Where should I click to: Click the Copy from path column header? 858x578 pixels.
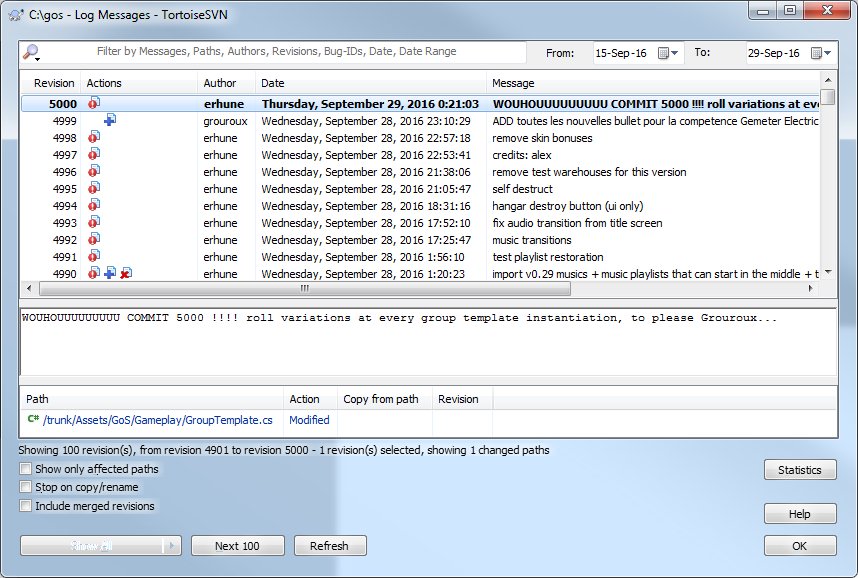click(x=385, y=399)
